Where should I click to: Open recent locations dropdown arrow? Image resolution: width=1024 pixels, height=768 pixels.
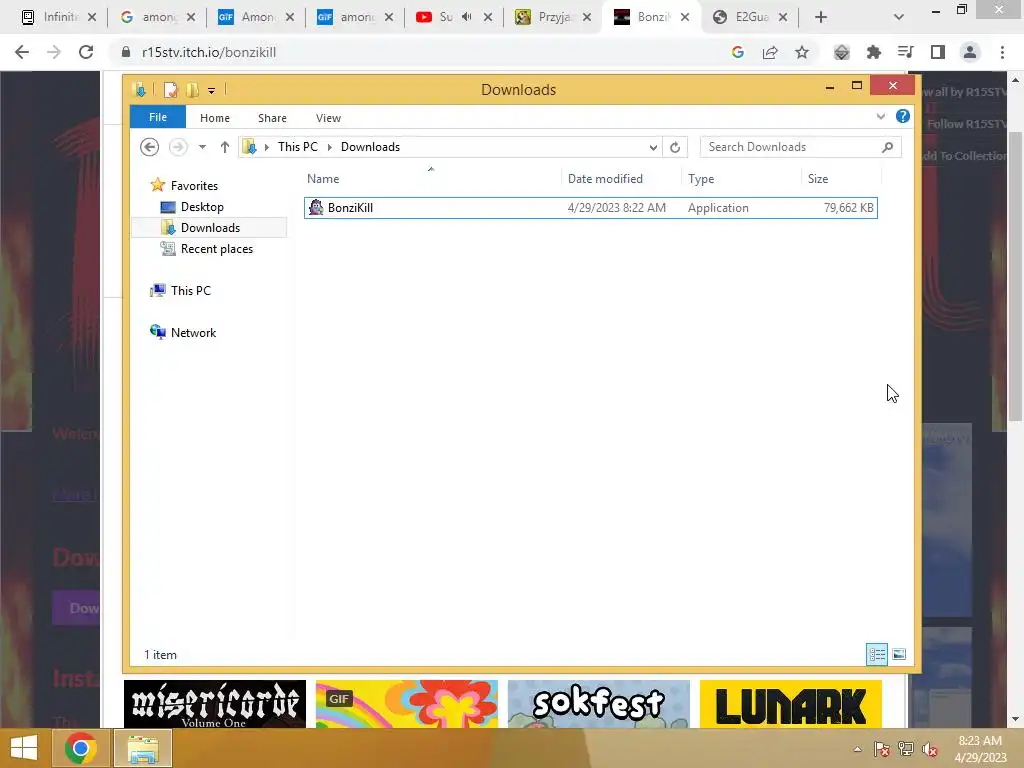pos(202,147)
